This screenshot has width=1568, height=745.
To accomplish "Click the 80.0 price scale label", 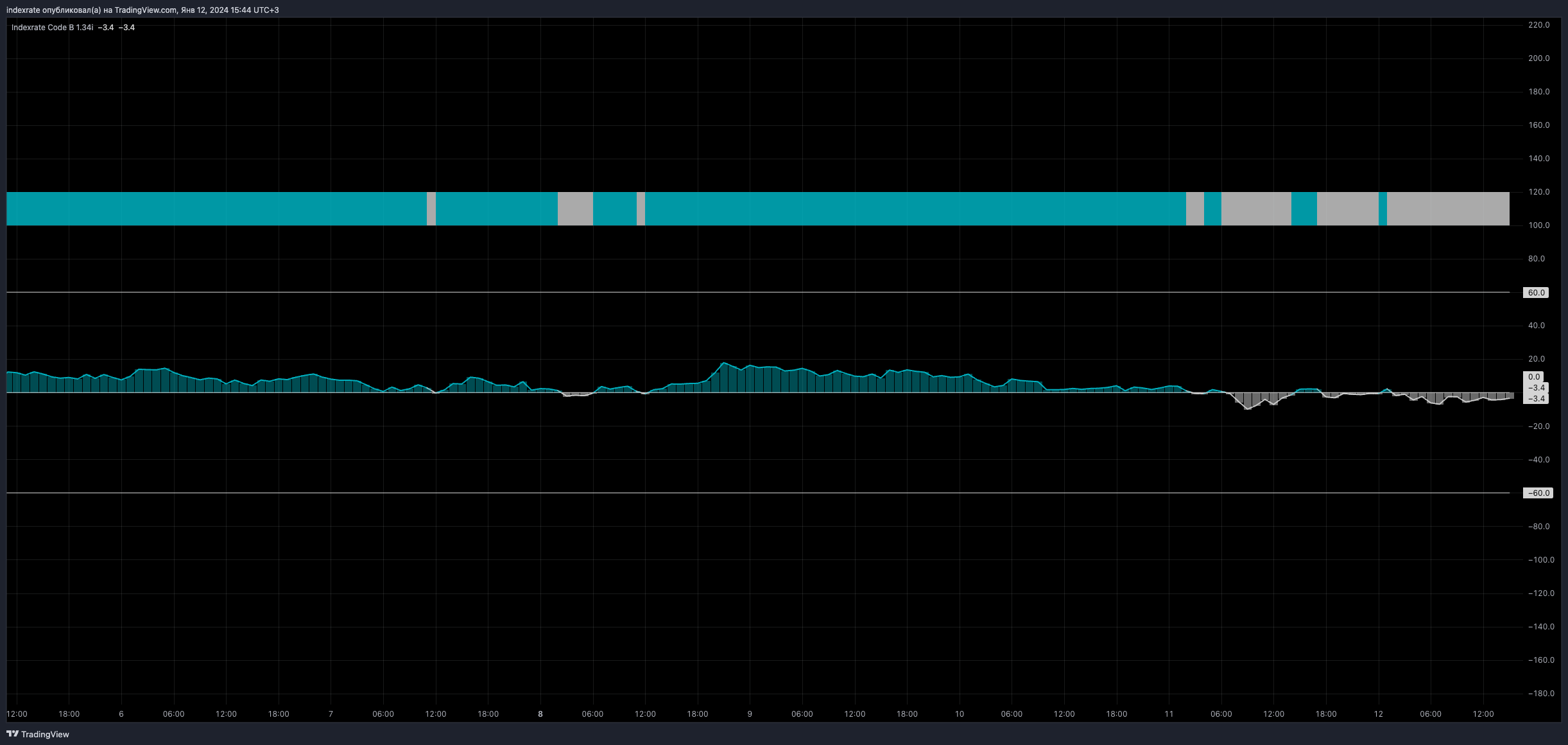I will [x=1537, y=259].
